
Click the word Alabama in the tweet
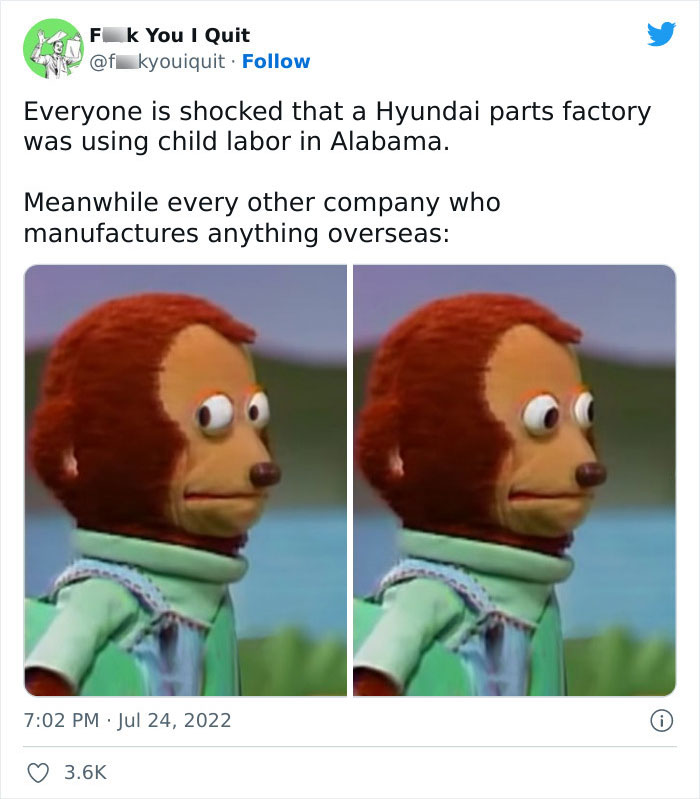pyautogui.click(x=390, y=141)
